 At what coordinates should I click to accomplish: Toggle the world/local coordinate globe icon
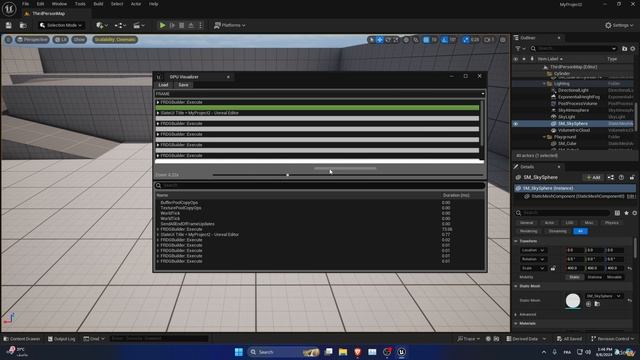coord(406,40)
